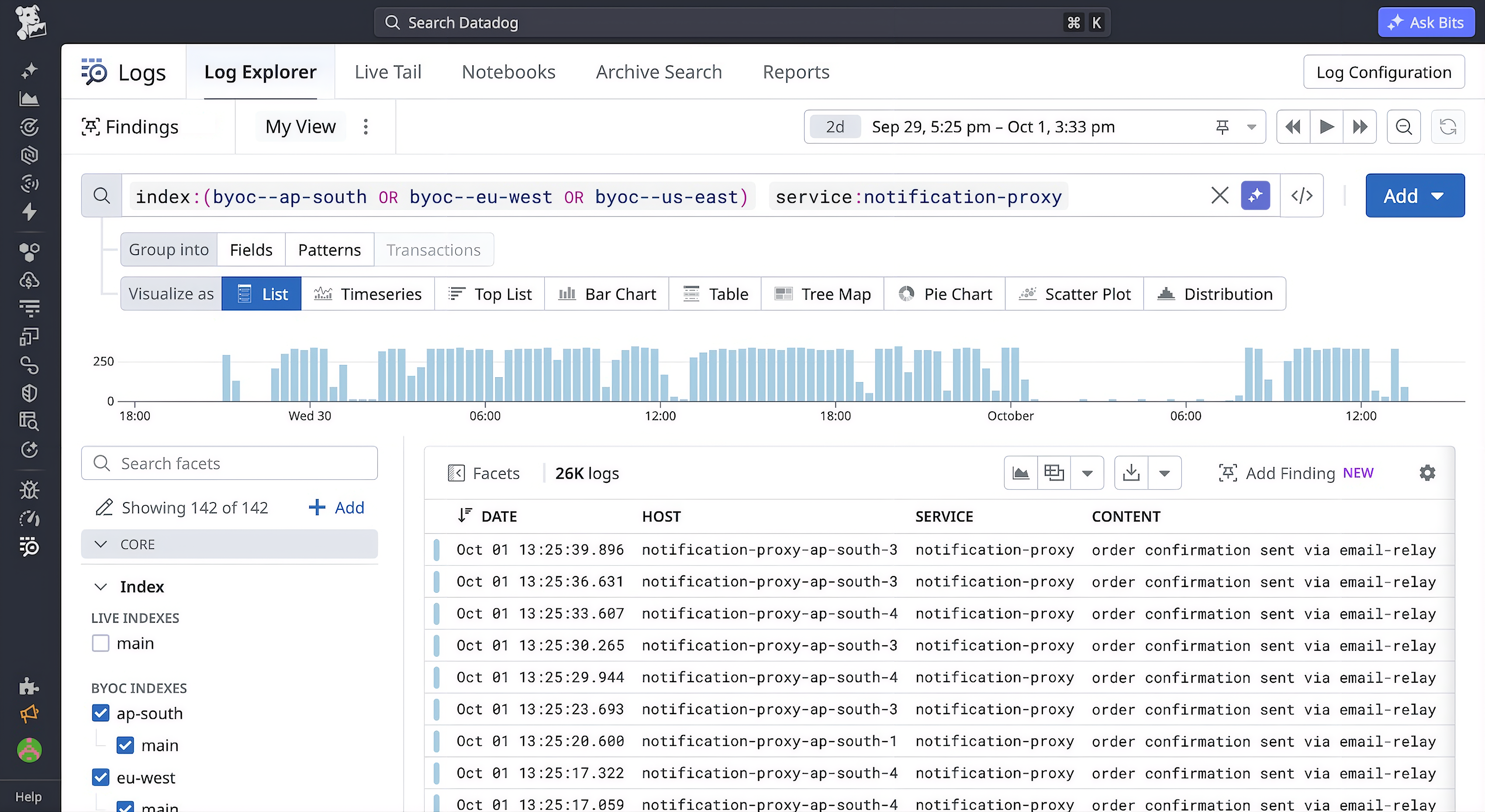
Task: Uncheck the main checkbox under ap-south
Action: (125, 745)
